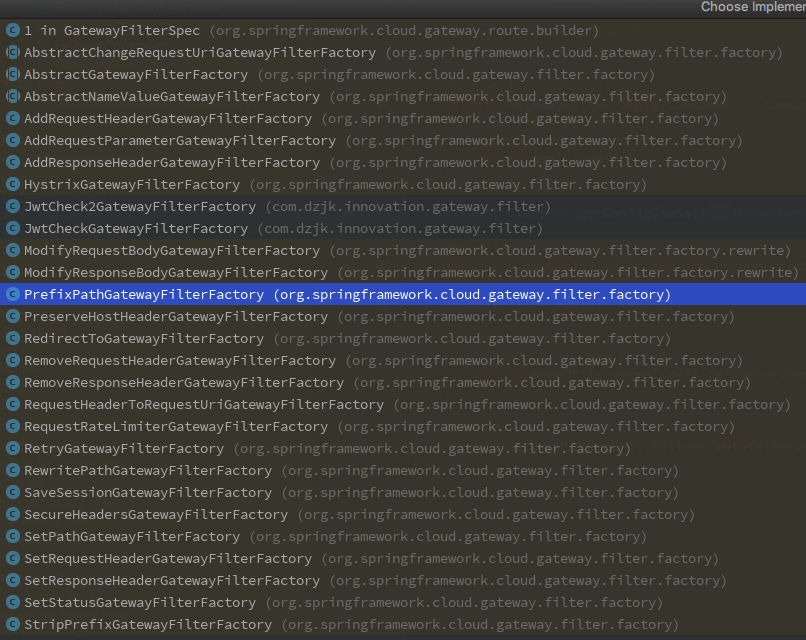Viewport: 806px width, 640px height.
Task: Pick ModifyResponseBodyGatewayFilterFactory entry
Action: tap(403, 272)
